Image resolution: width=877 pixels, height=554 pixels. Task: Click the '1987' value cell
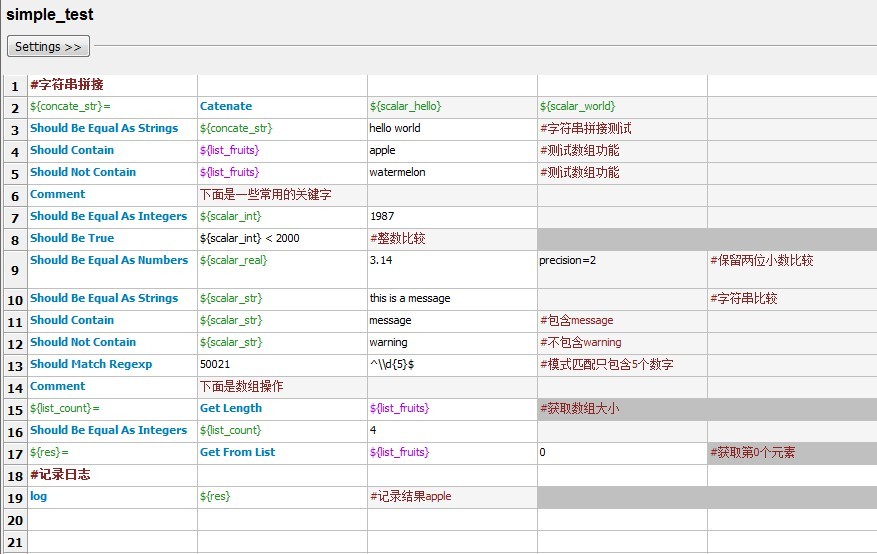tap(452, 217)
